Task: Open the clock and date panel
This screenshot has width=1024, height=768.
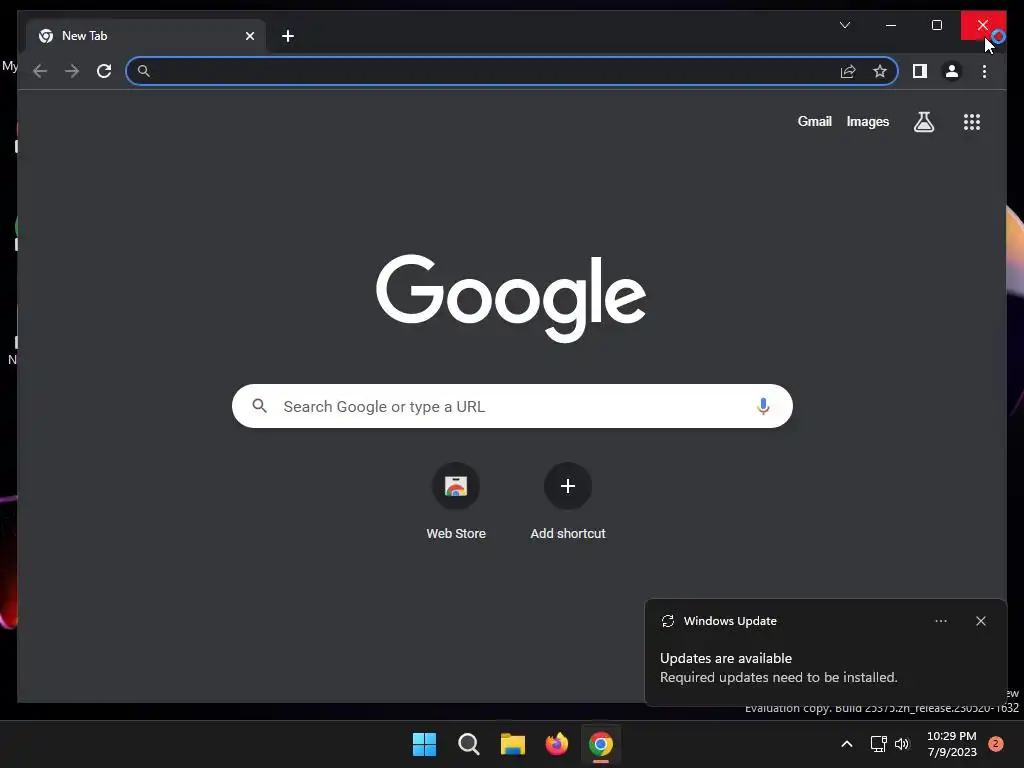Action: point(952,744)
